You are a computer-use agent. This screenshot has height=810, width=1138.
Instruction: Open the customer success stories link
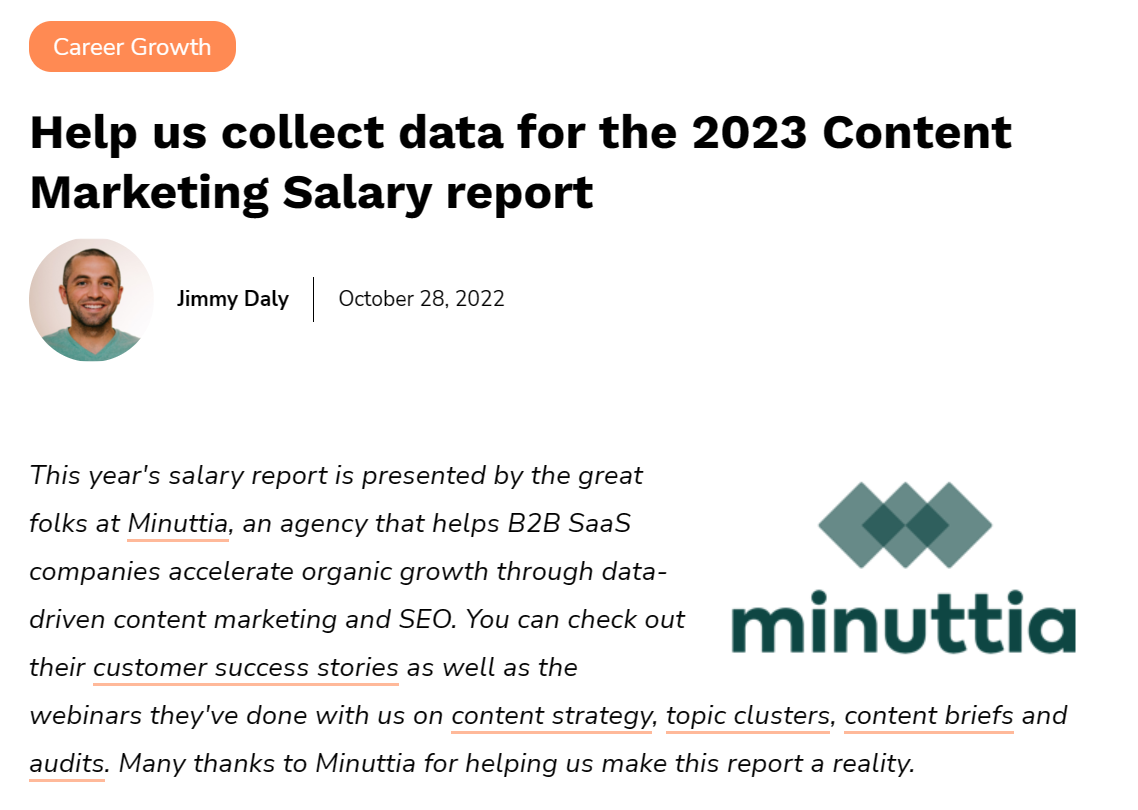pyautogui.click(x=246, y=667)
